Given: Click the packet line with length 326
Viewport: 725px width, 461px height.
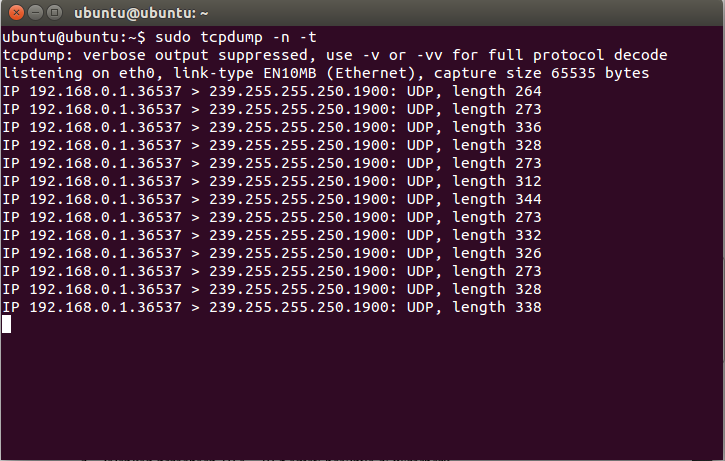Looking at the screenshot, I should click(270, 253).
